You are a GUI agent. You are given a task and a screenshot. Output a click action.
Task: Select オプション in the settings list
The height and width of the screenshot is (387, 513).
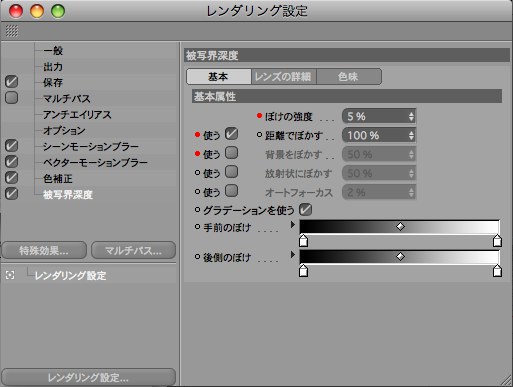click(x=64, y=131)
